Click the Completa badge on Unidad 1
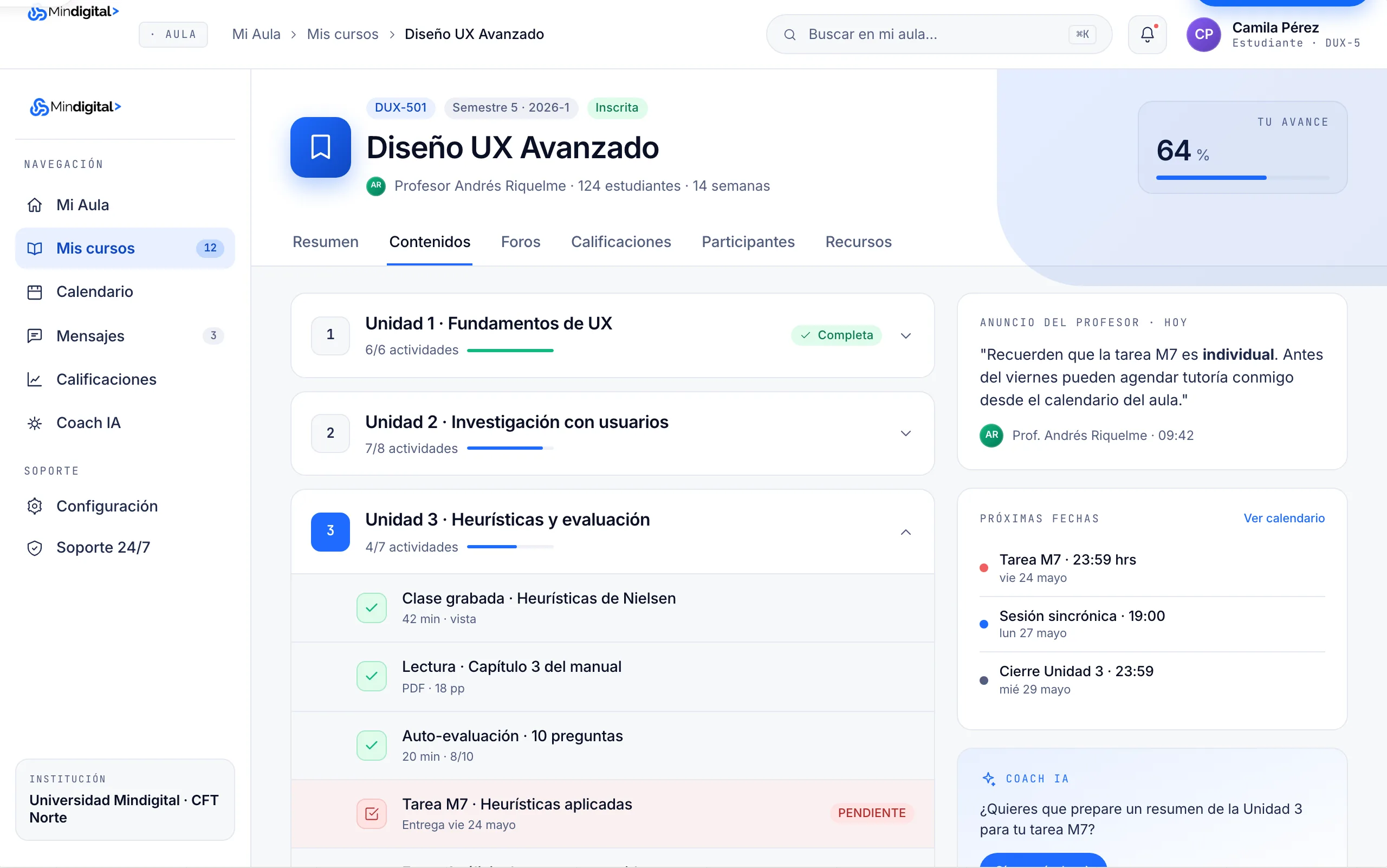 tap(837, 335)
